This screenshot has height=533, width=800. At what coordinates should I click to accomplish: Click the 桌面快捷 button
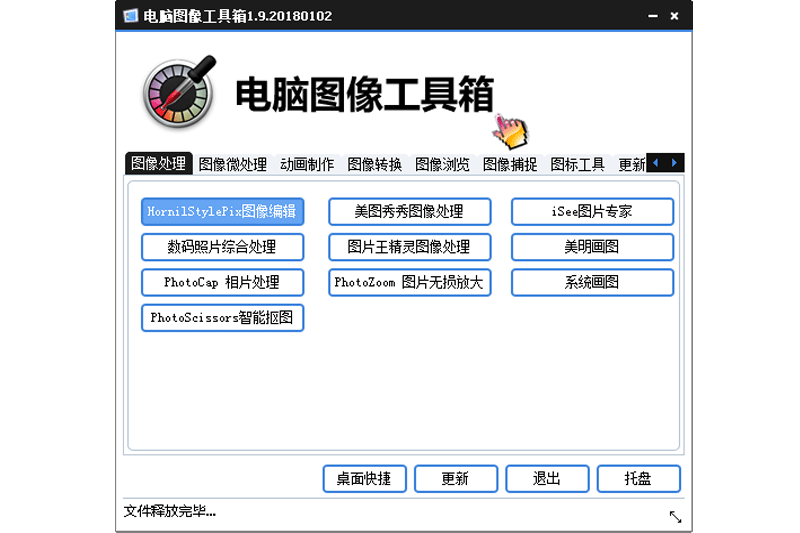[365, 478]
